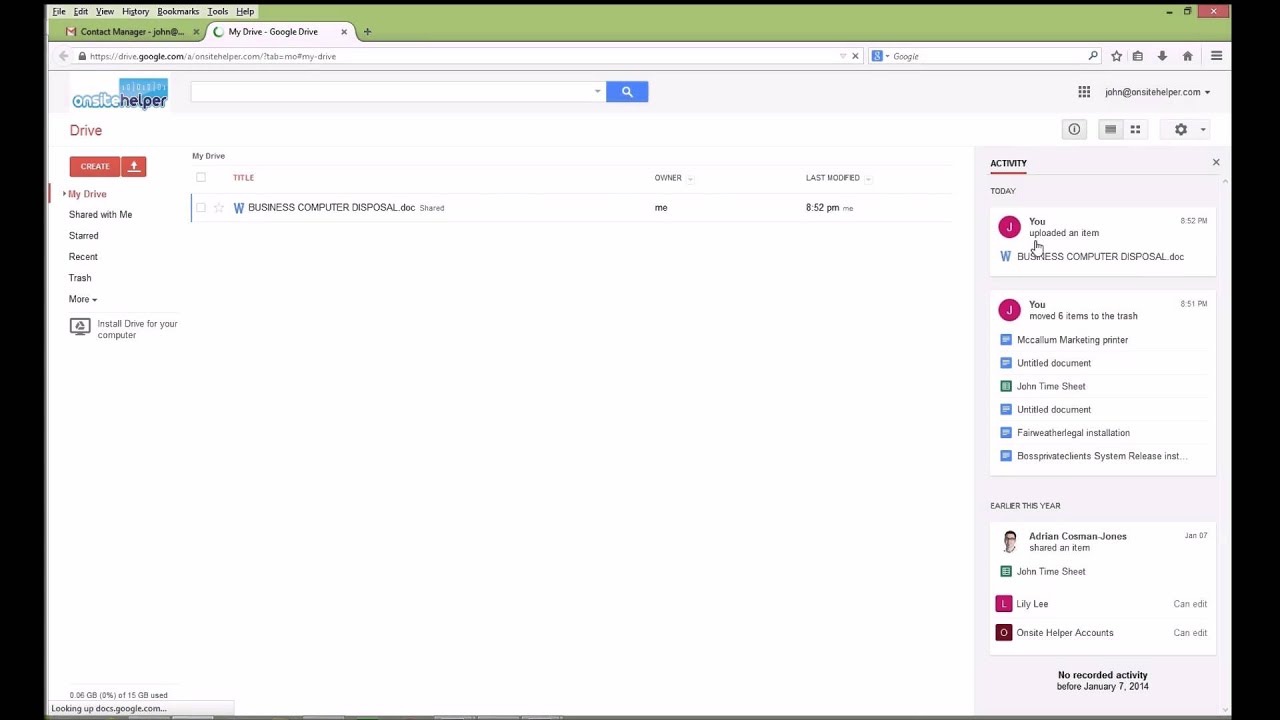
Task: Open the Last Modified sort dropdown
Action: [866, 177]
